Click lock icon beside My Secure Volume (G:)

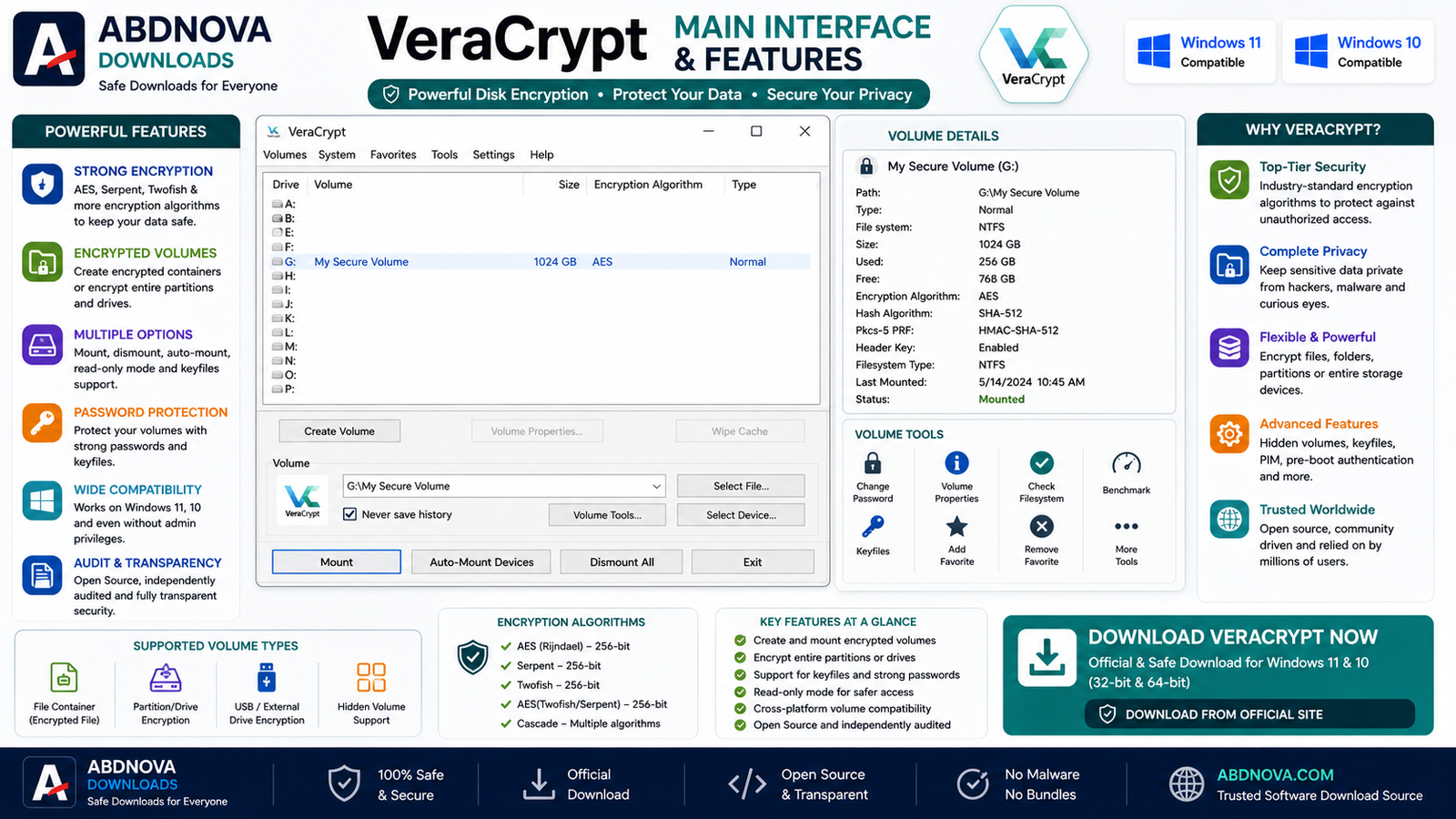866,166
